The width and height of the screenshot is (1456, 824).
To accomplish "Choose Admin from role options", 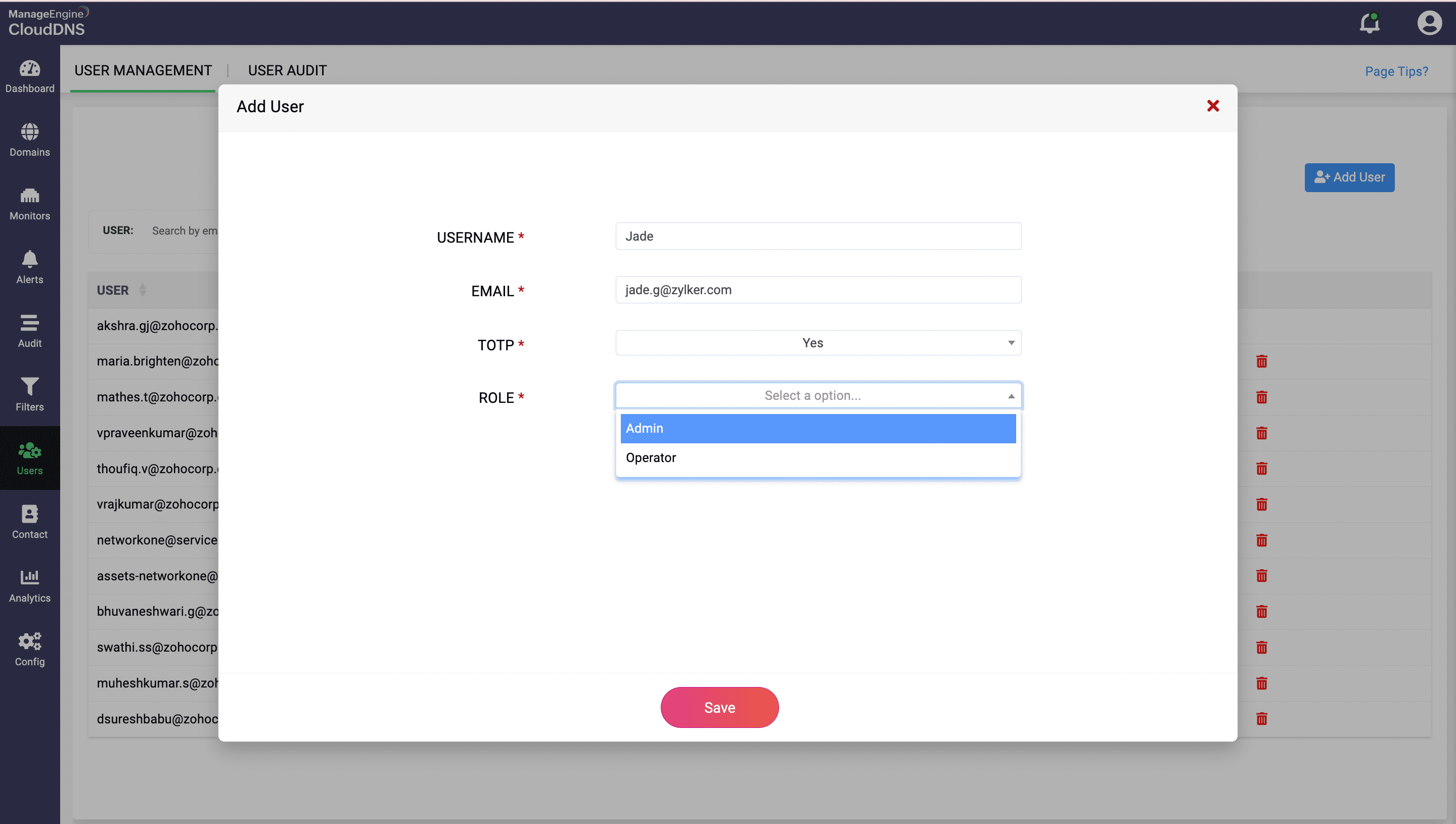I will click(817, 428).
